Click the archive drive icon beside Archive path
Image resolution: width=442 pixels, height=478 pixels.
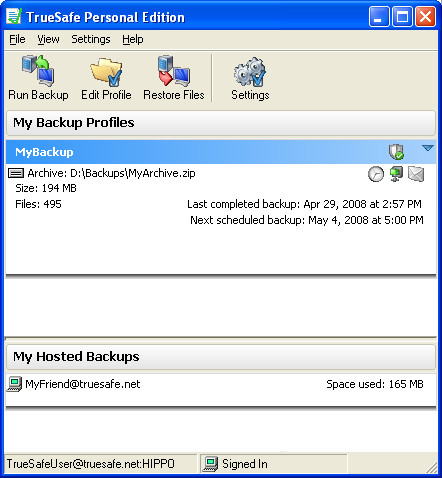click(x=16, y=173)
